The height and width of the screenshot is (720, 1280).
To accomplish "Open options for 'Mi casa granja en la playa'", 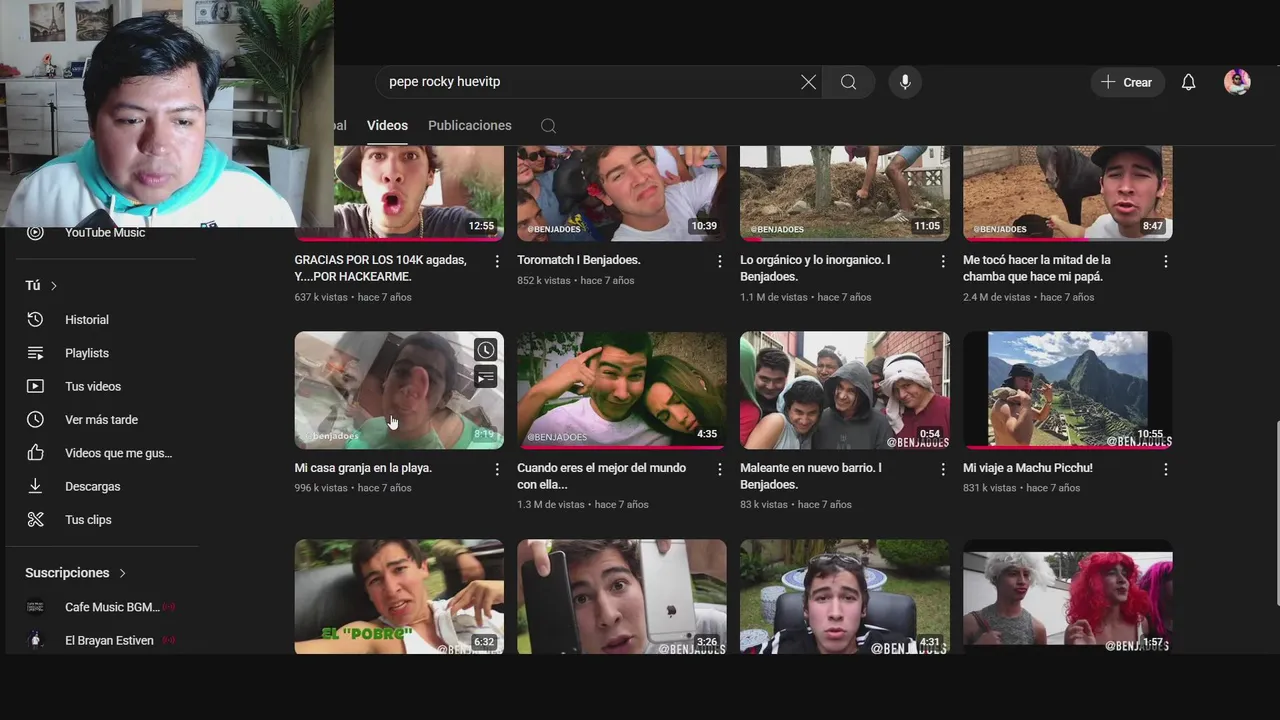I will [497, 469].
